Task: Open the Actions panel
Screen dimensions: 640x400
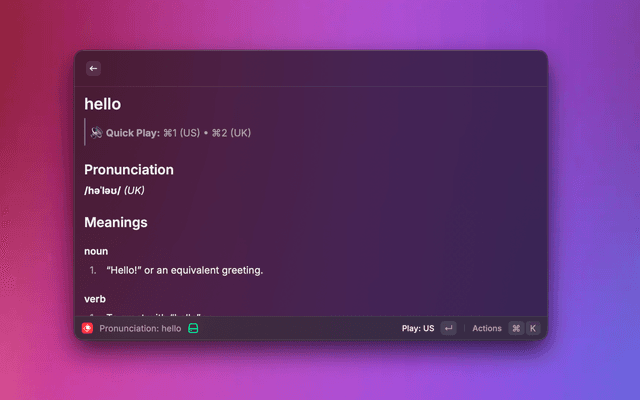Action: [487, 328]
